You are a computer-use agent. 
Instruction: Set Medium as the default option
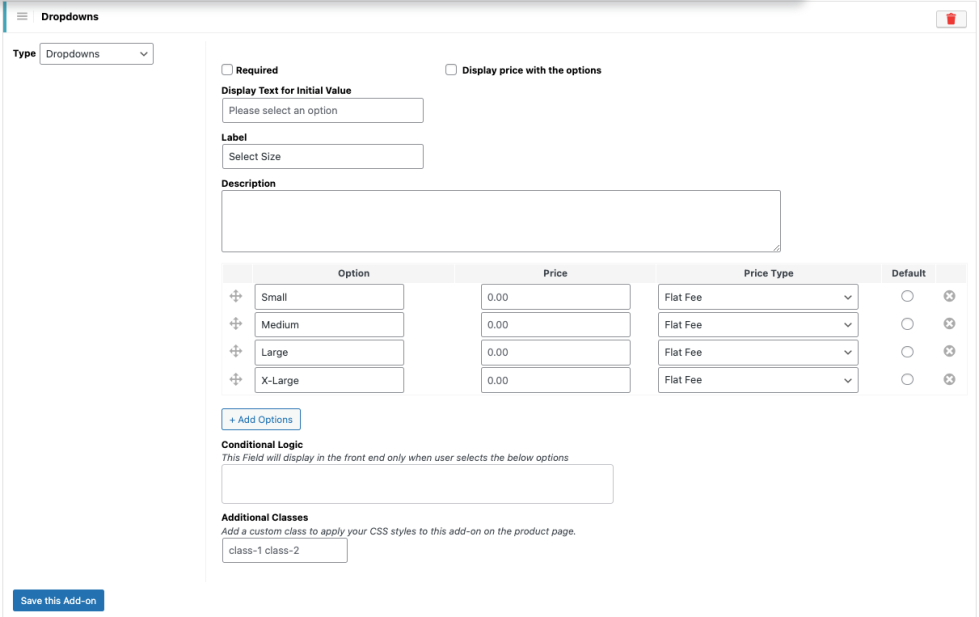[907, 324]
